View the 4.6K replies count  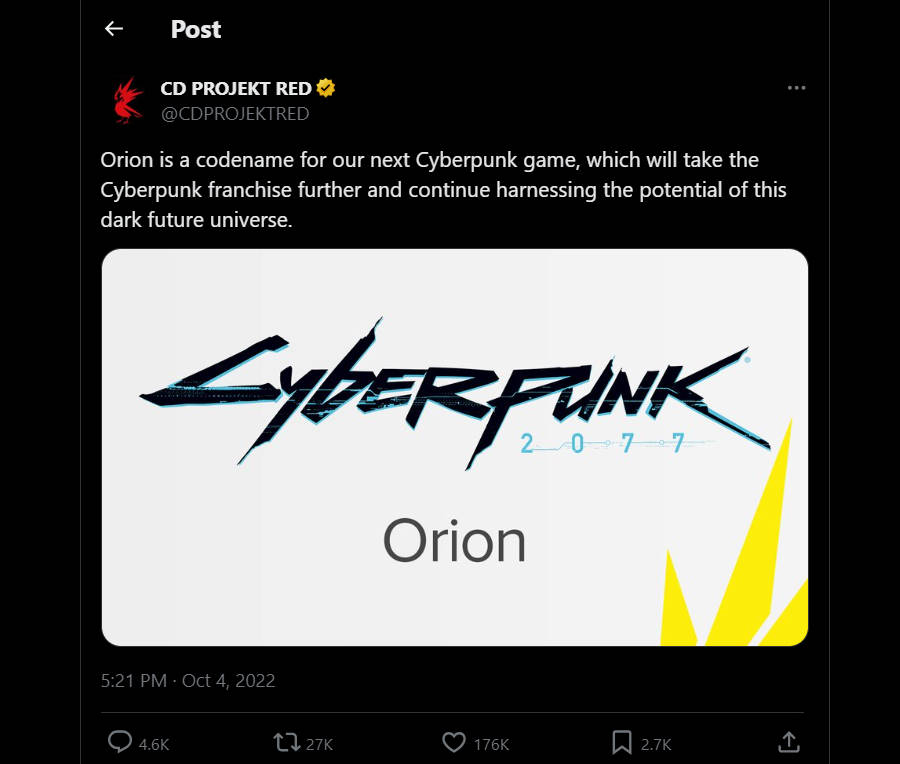(x=156, y=744)
